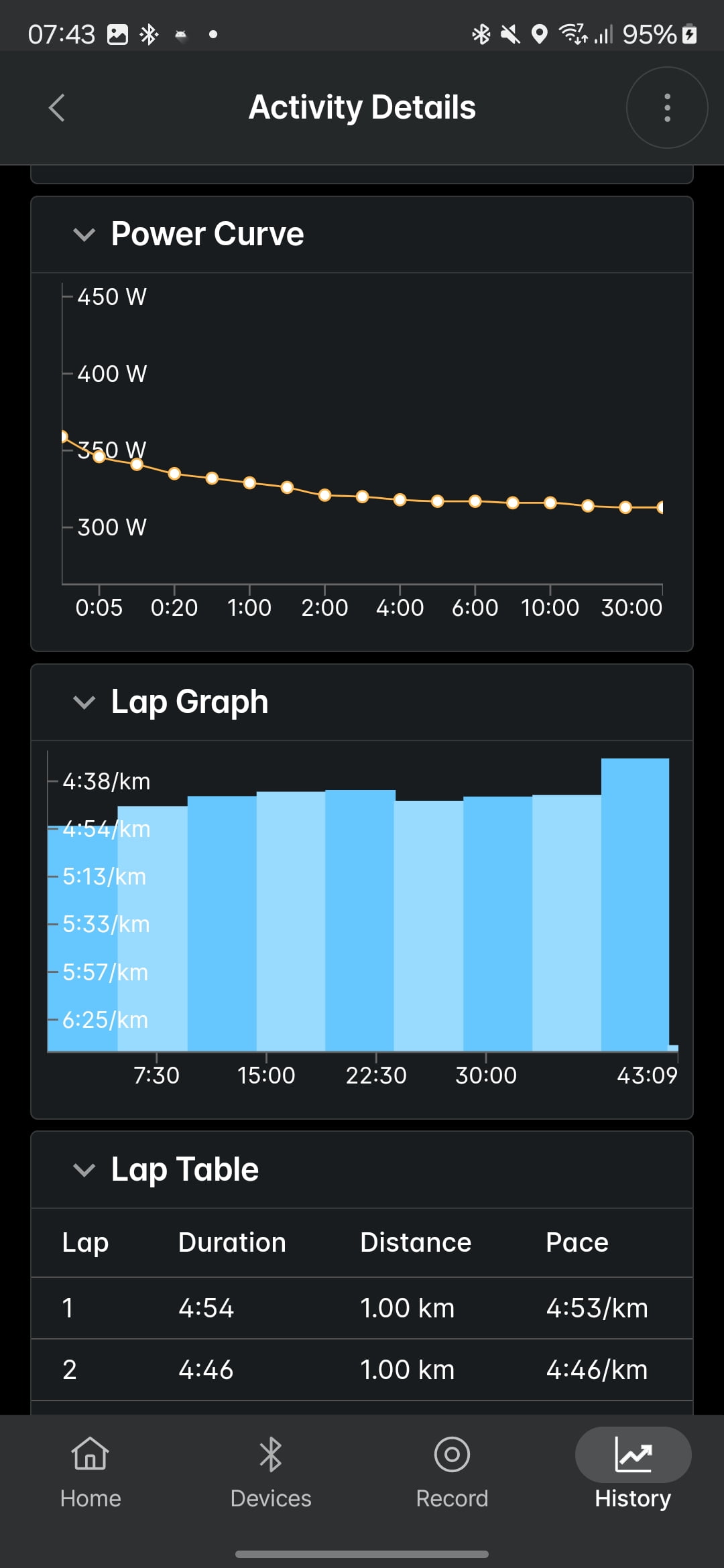Open the three-dot overflow menu

coord(666,108)
